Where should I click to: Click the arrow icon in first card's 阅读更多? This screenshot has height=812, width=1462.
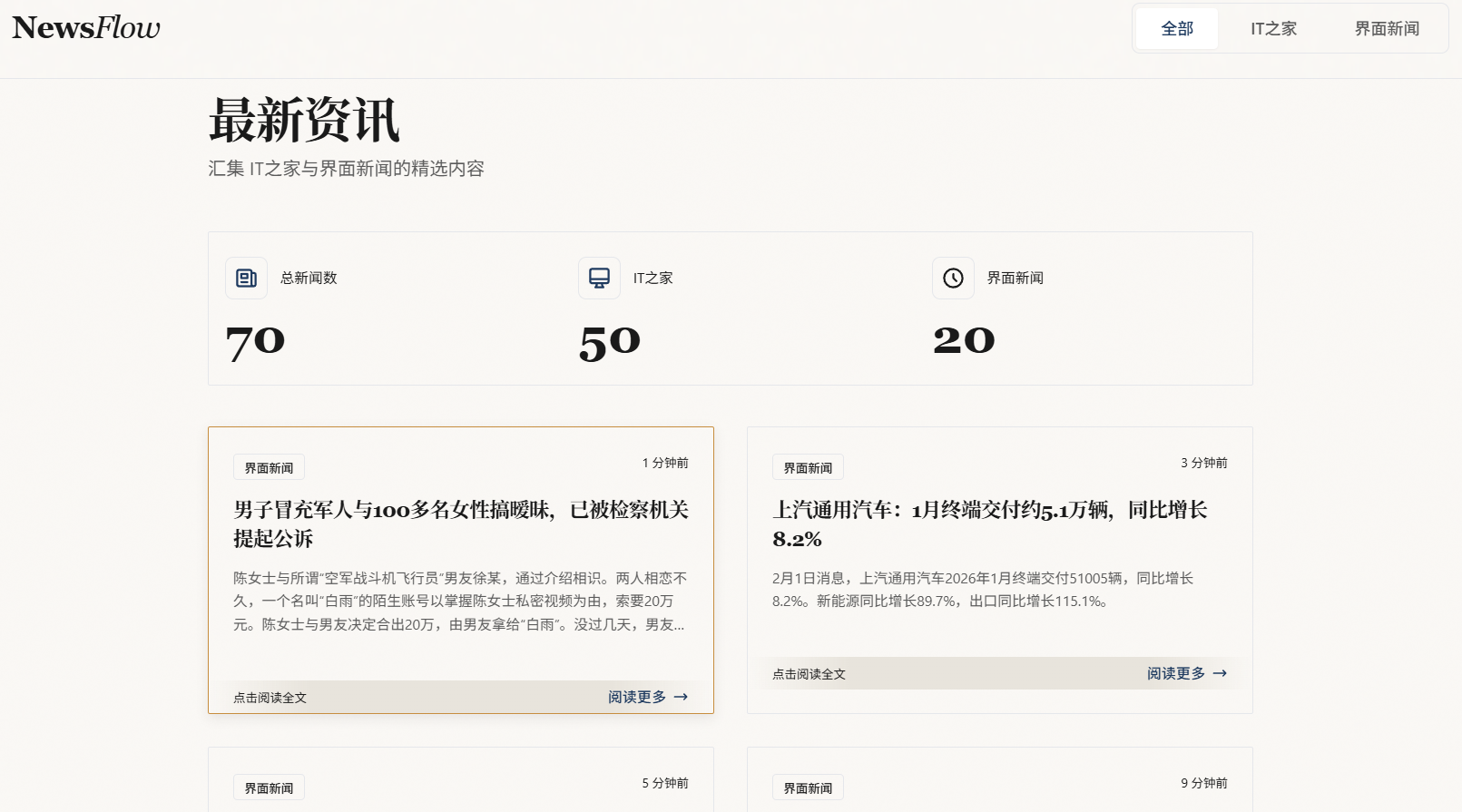tap(681, 697)
